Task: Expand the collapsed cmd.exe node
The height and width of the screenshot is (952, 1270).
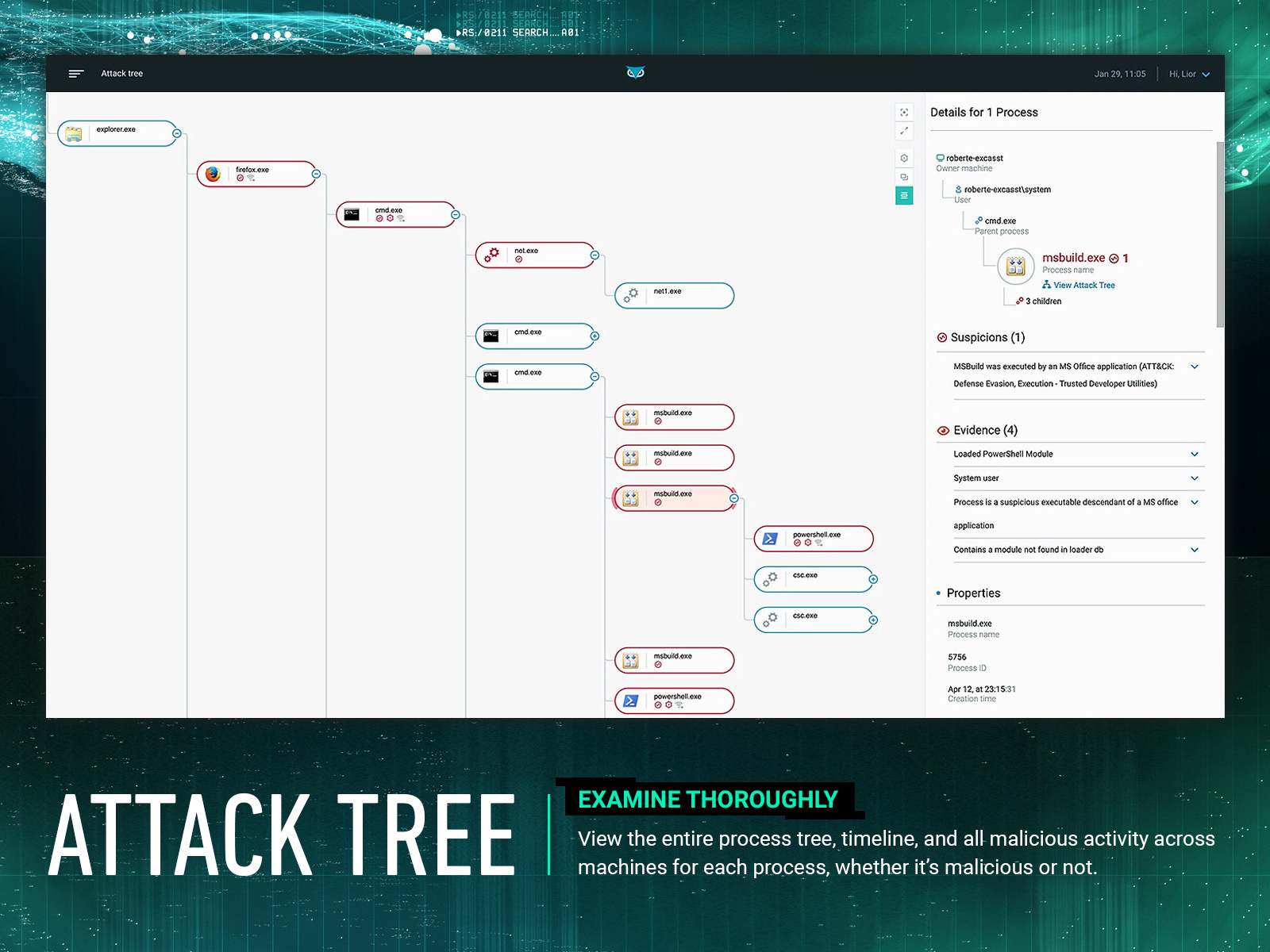Action: click(x=594, y=336)
